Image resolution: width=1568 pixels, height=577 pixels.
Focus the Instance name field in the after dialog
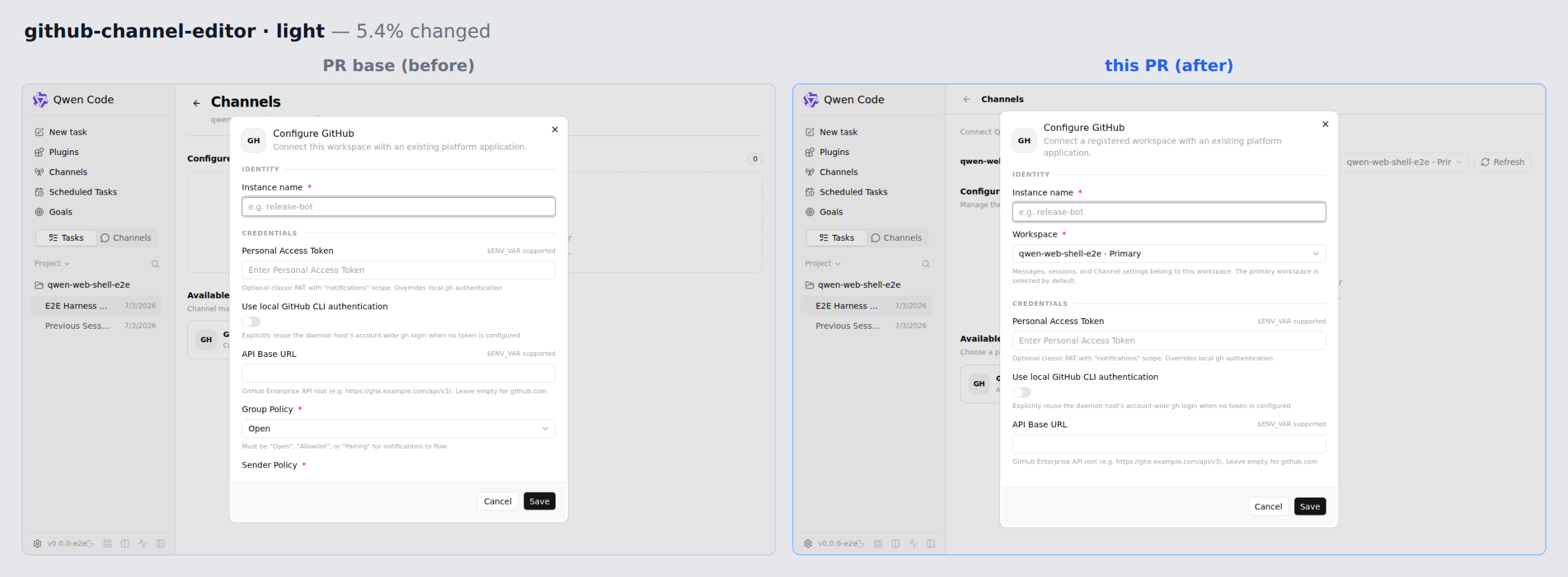[x=1169, y=212]
